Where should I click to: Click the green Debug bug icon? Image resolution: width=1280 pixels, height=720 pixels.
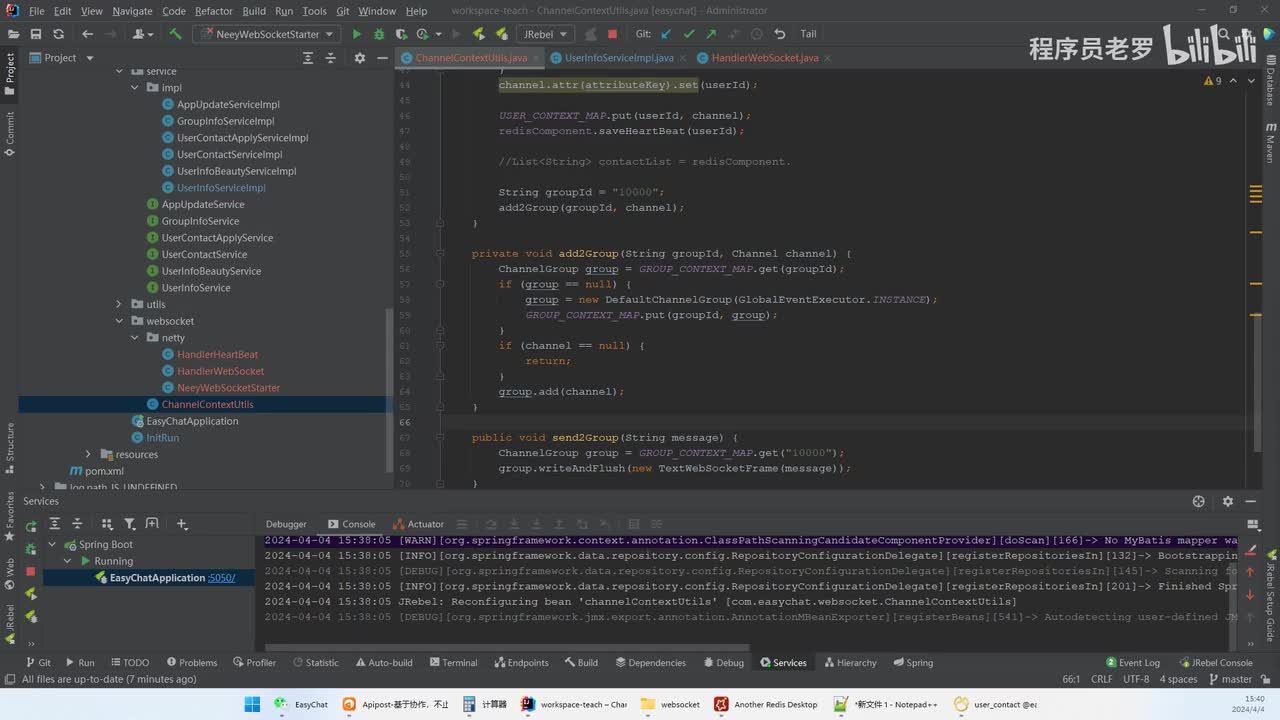(378, 34)
